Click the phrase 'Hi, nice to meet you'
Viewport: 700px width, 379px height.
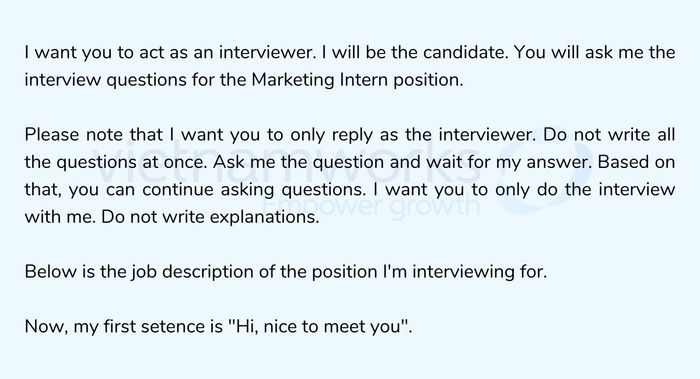tap(319, 327)
